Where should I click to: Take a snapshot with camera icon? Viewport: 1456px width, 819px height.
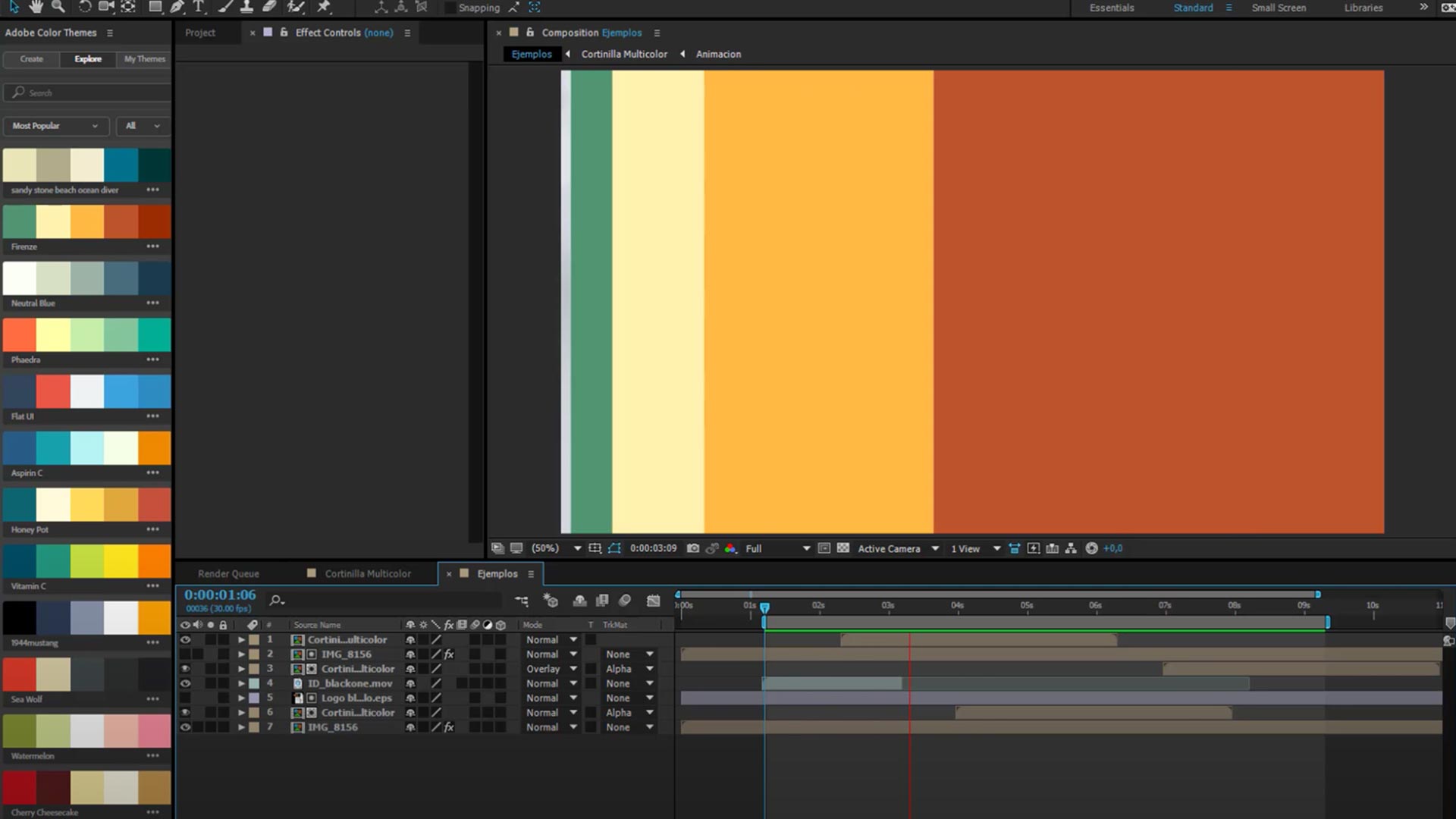(x=692, y=548)
